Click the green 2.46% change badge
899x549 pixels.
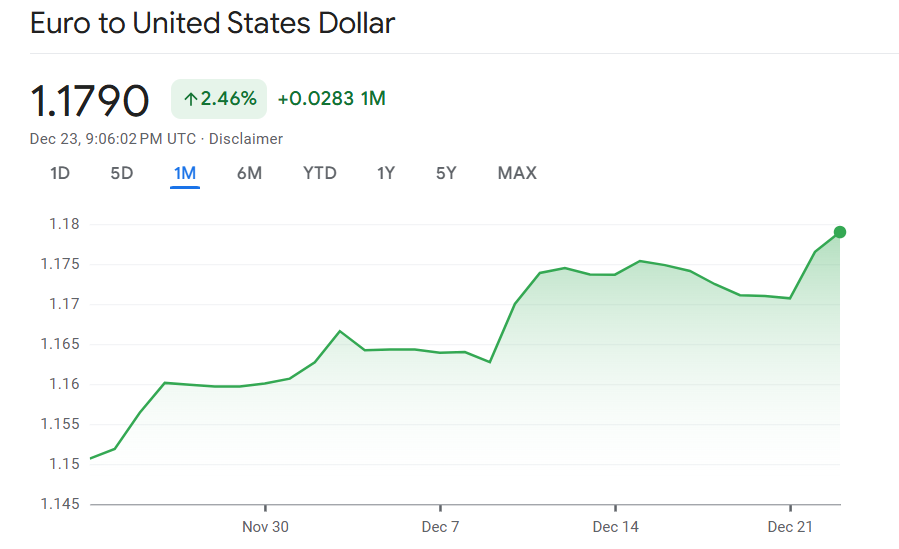(219, 99)
